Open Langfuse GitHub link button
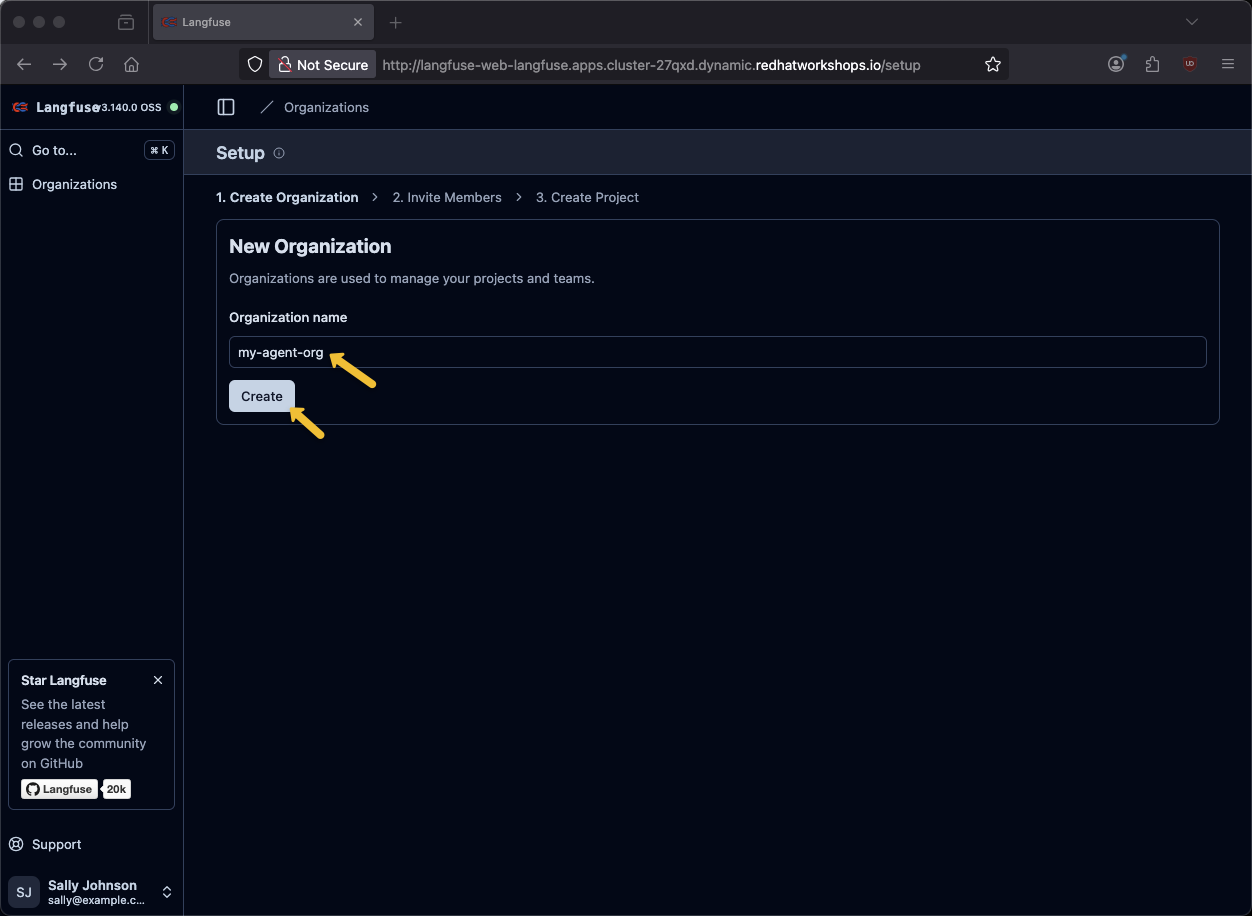 pos(59,789)
